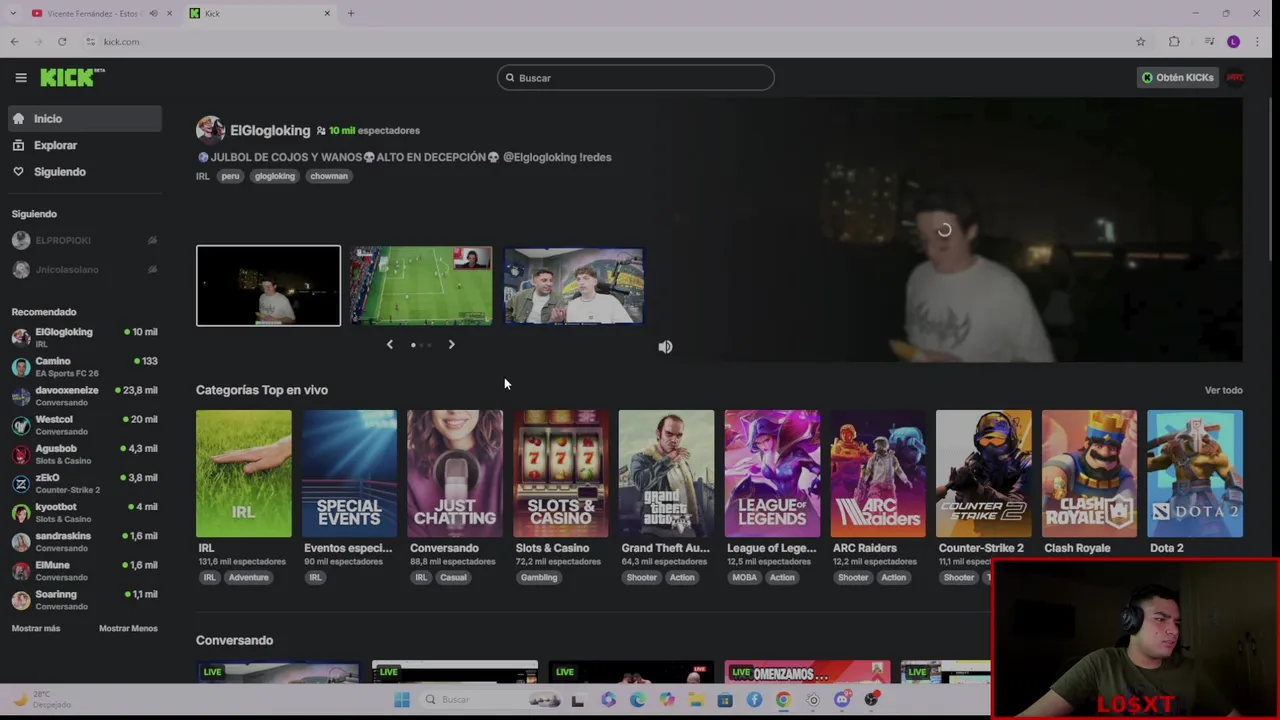Open zEkO channel in Recomendado
This screenshot has height=720, width=1280.
tap(85, 483)
